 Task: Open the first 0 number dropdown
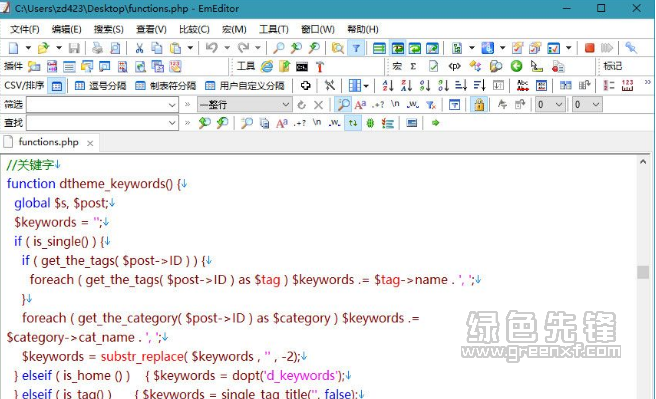559,104
